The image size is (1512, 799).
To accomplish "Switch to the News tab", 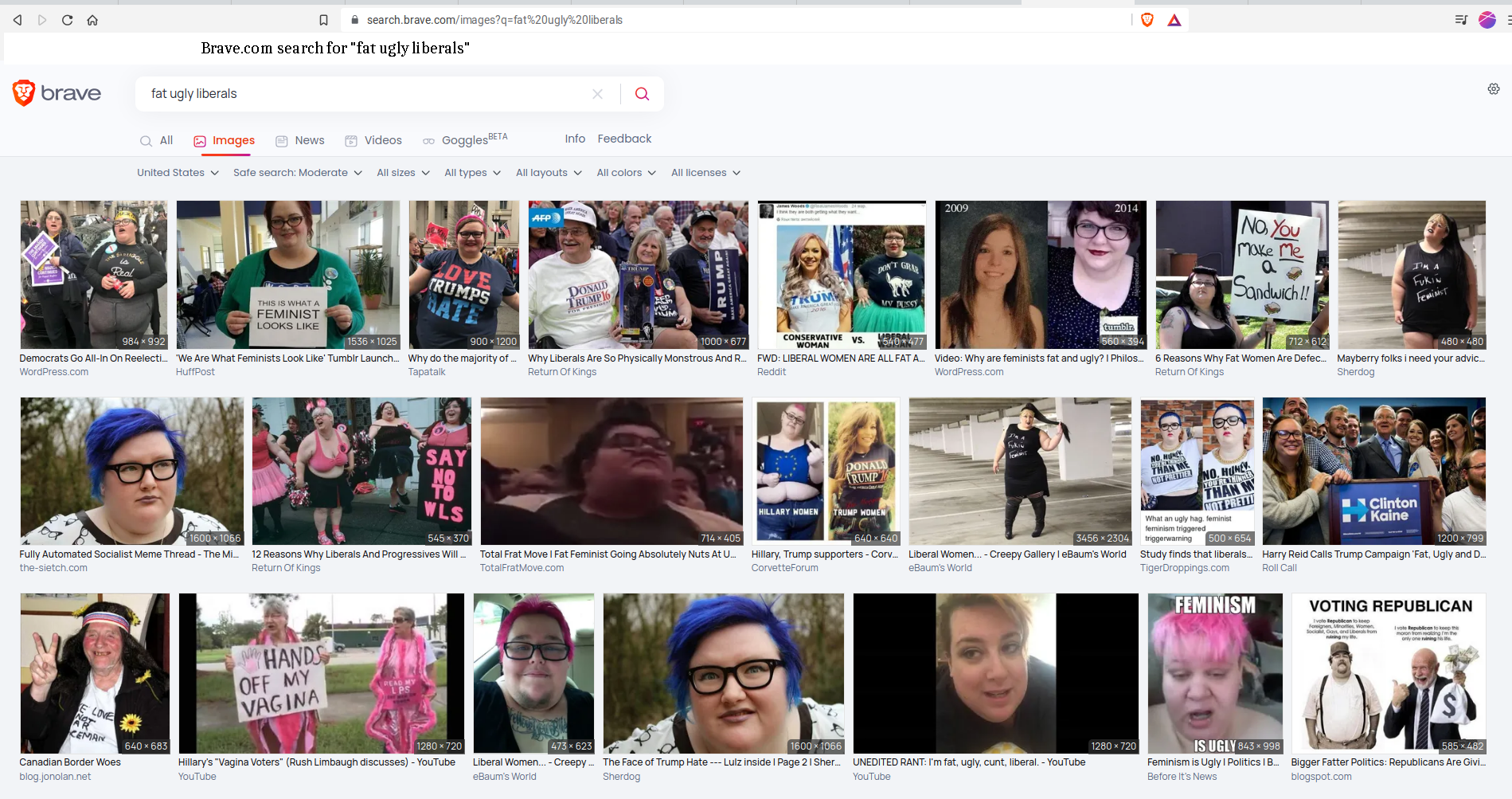I will (x=300, y=140).
